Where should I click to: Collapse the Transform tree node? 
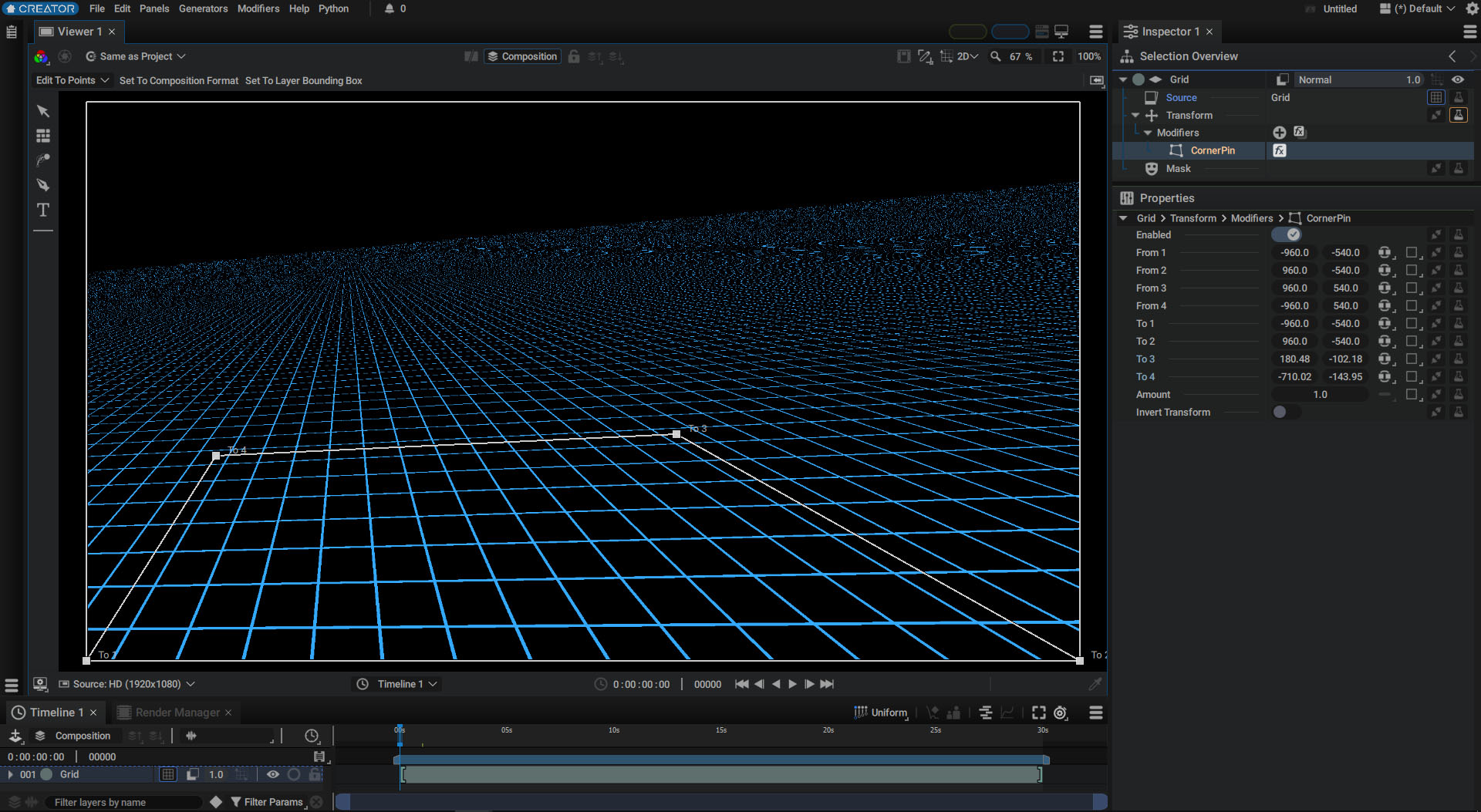1135,116
